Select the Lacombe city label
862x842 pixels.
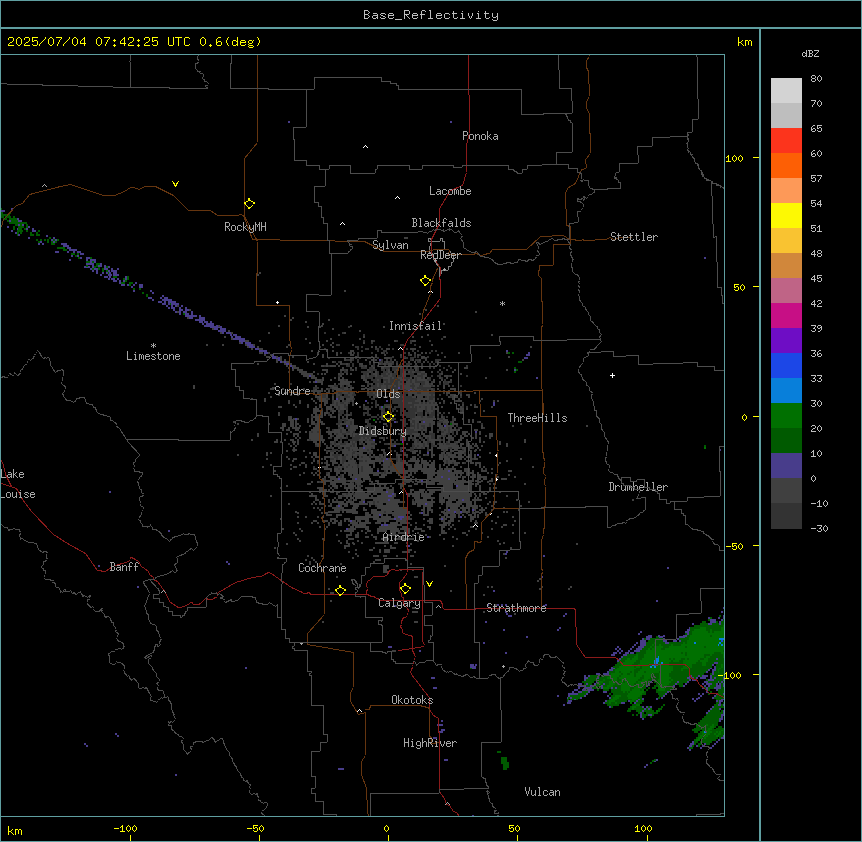pos(450,191)
